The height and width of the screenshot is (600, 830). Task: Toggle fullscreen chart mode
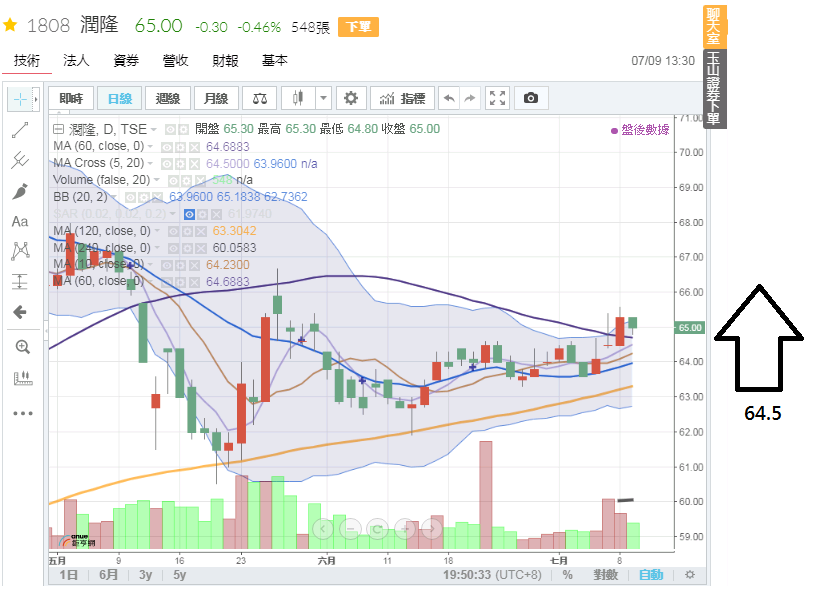point(497,98)
